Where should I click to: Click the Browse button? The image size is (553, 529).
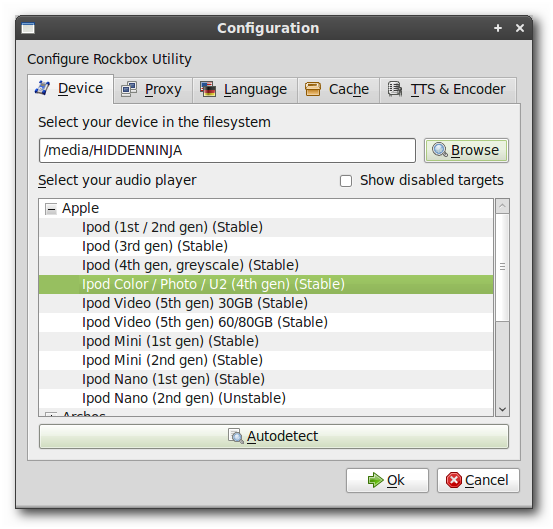466,151
